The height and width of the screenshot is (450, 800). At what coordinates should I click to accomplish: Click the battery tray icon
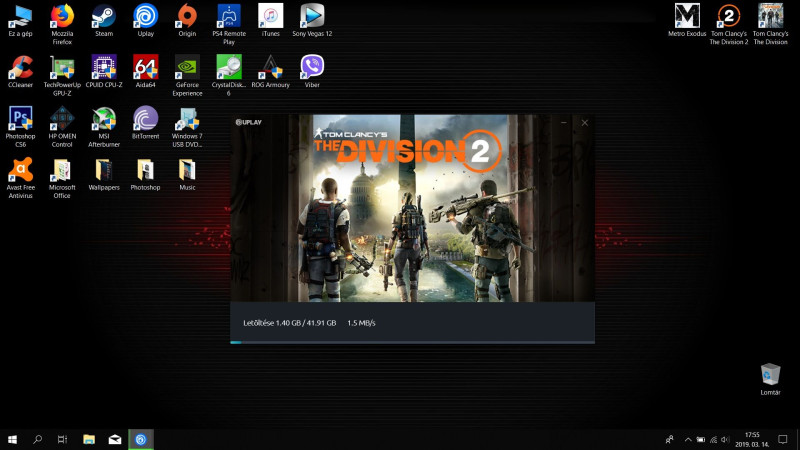point(701,439)
